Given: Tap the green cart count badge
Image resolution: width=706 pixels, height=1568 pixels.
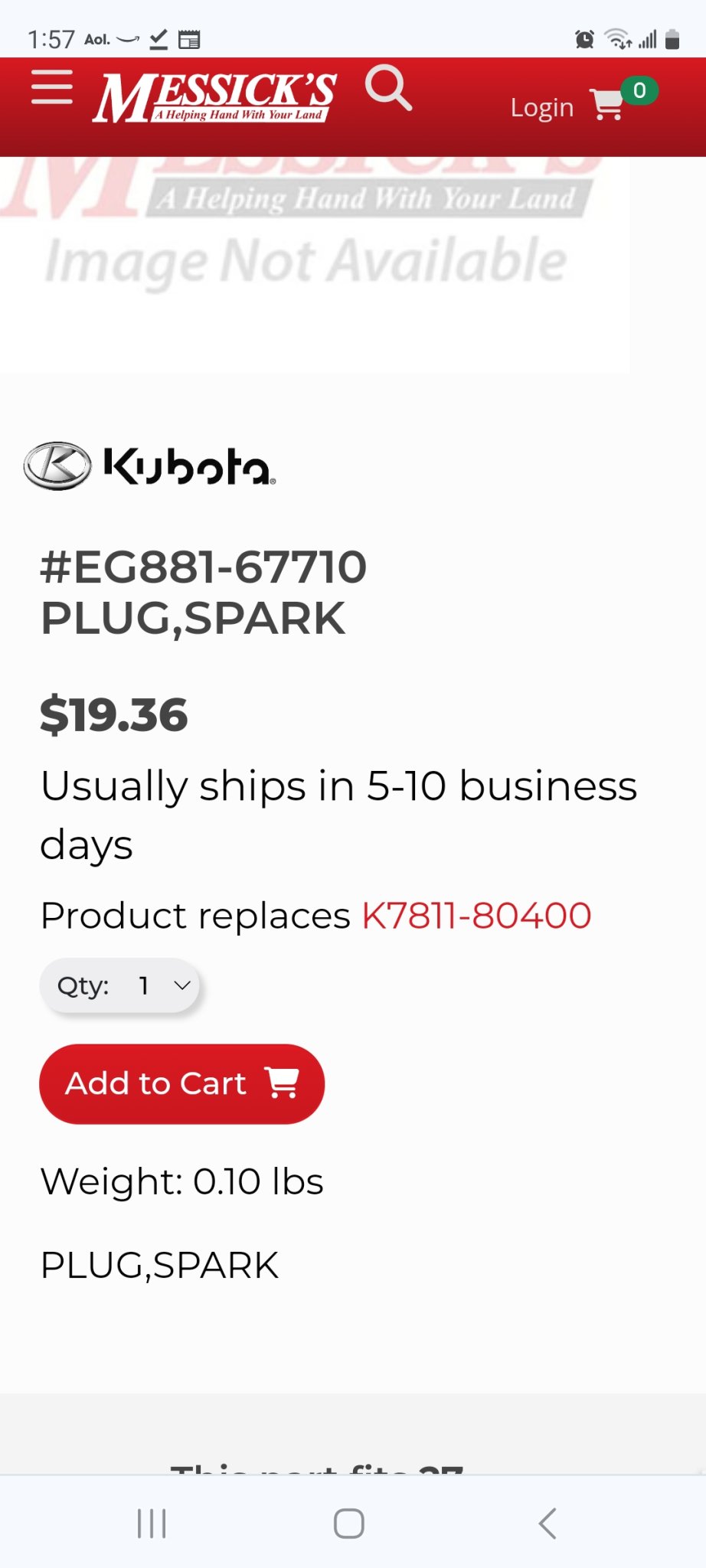Looking at the screenshot, I should point(639,91).
